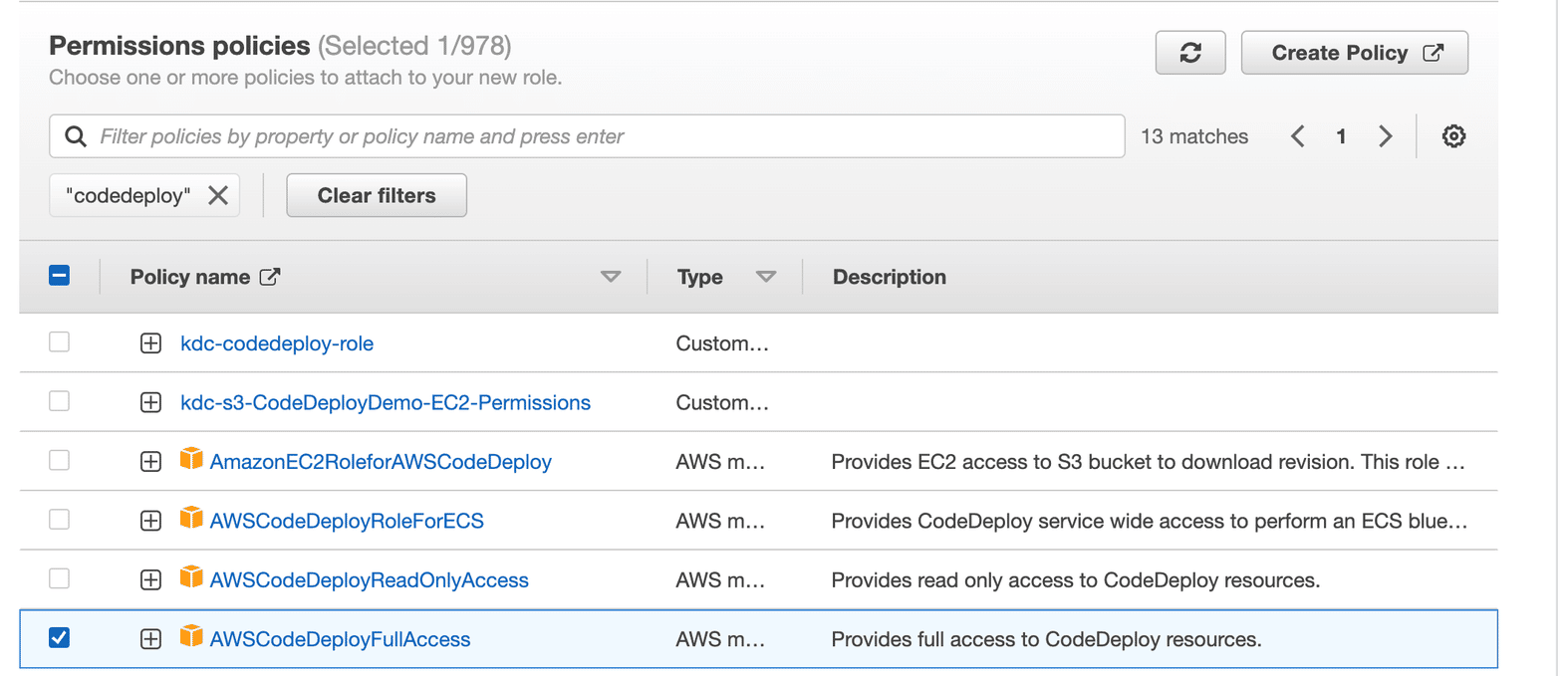This screenshot has height=676, width=1568.
Task: Open the AWSCodeDeployReadOnlyAccess policy link
Action: coord(369,580)
